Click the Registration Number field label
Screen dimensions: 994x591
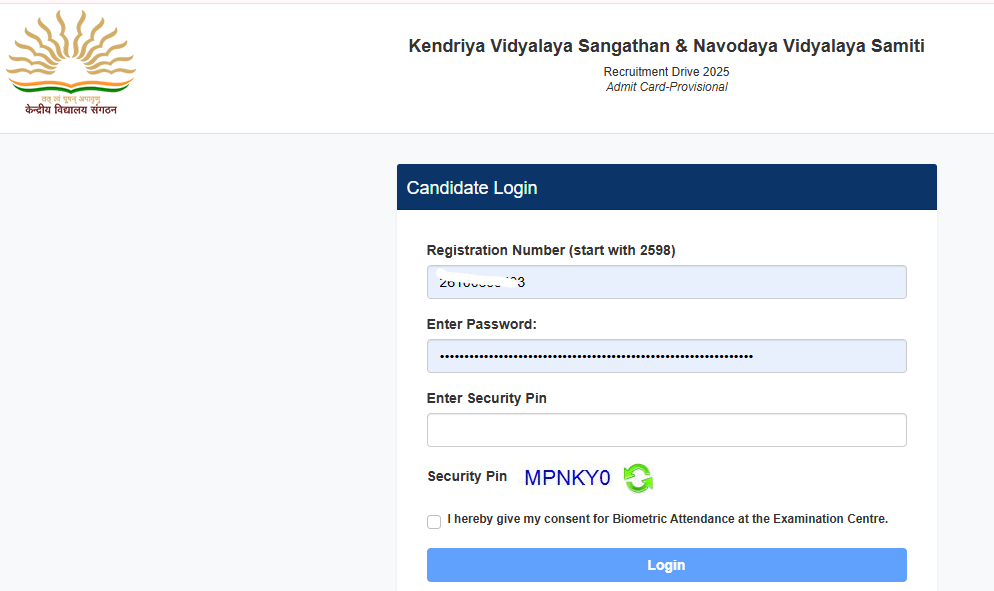(551, 251)
